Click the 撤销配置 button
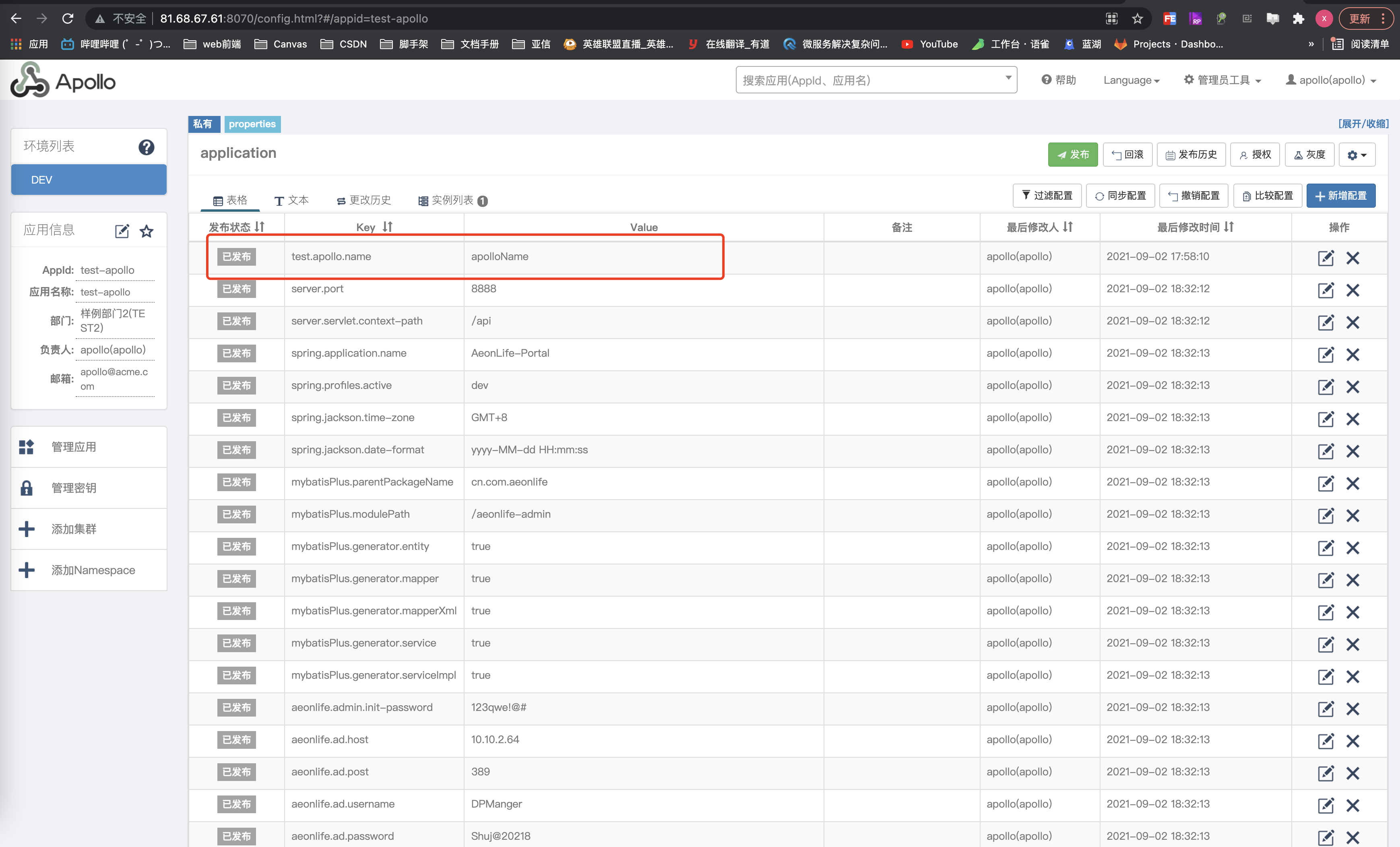Image resolution: width=1400 pixels, height=847 pixels. pyautogui.click(x=1193, y=195)
